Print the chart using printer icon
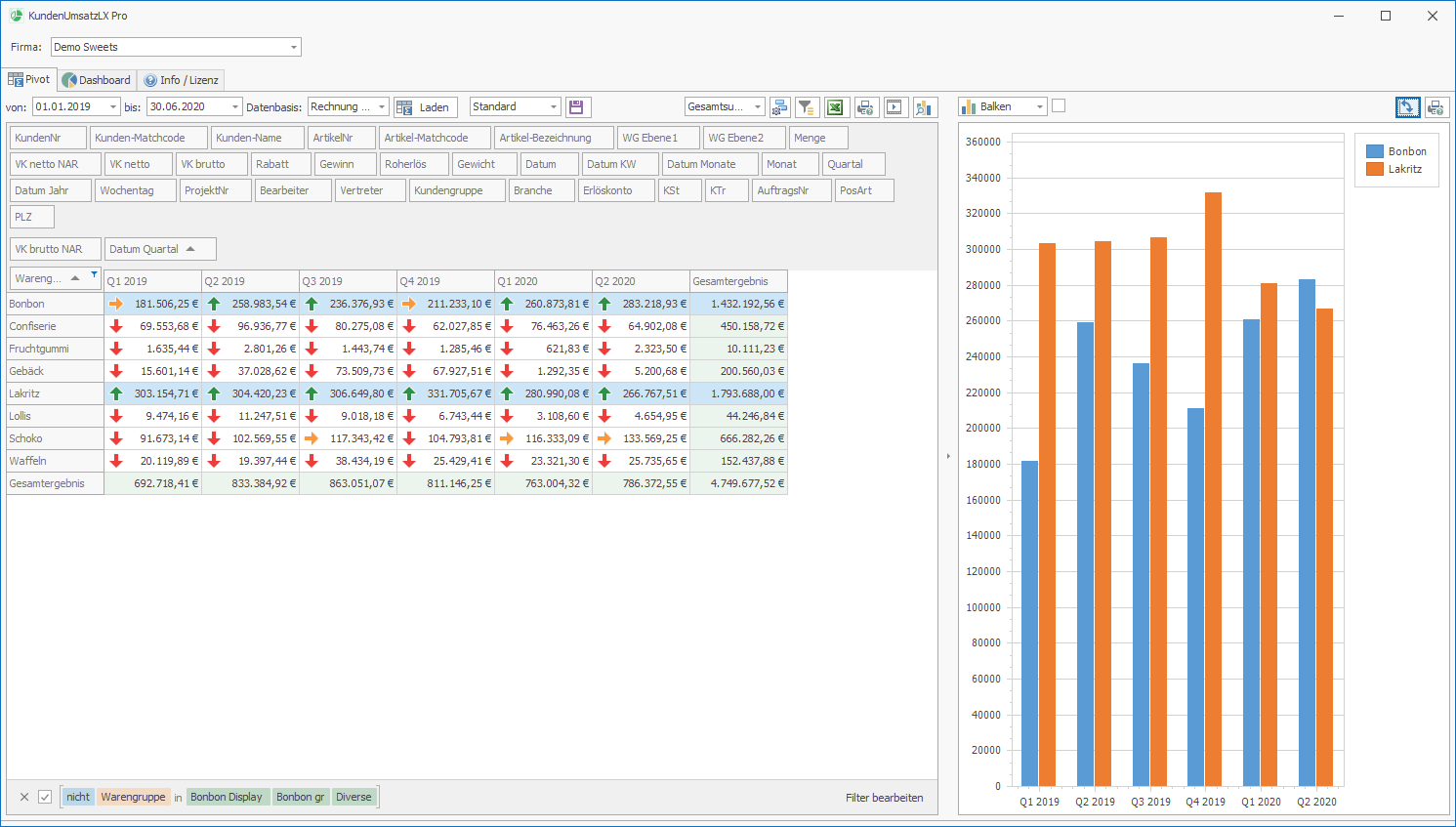Image resolution: width=1456 pixels, height=827 pixels. 1435,107
